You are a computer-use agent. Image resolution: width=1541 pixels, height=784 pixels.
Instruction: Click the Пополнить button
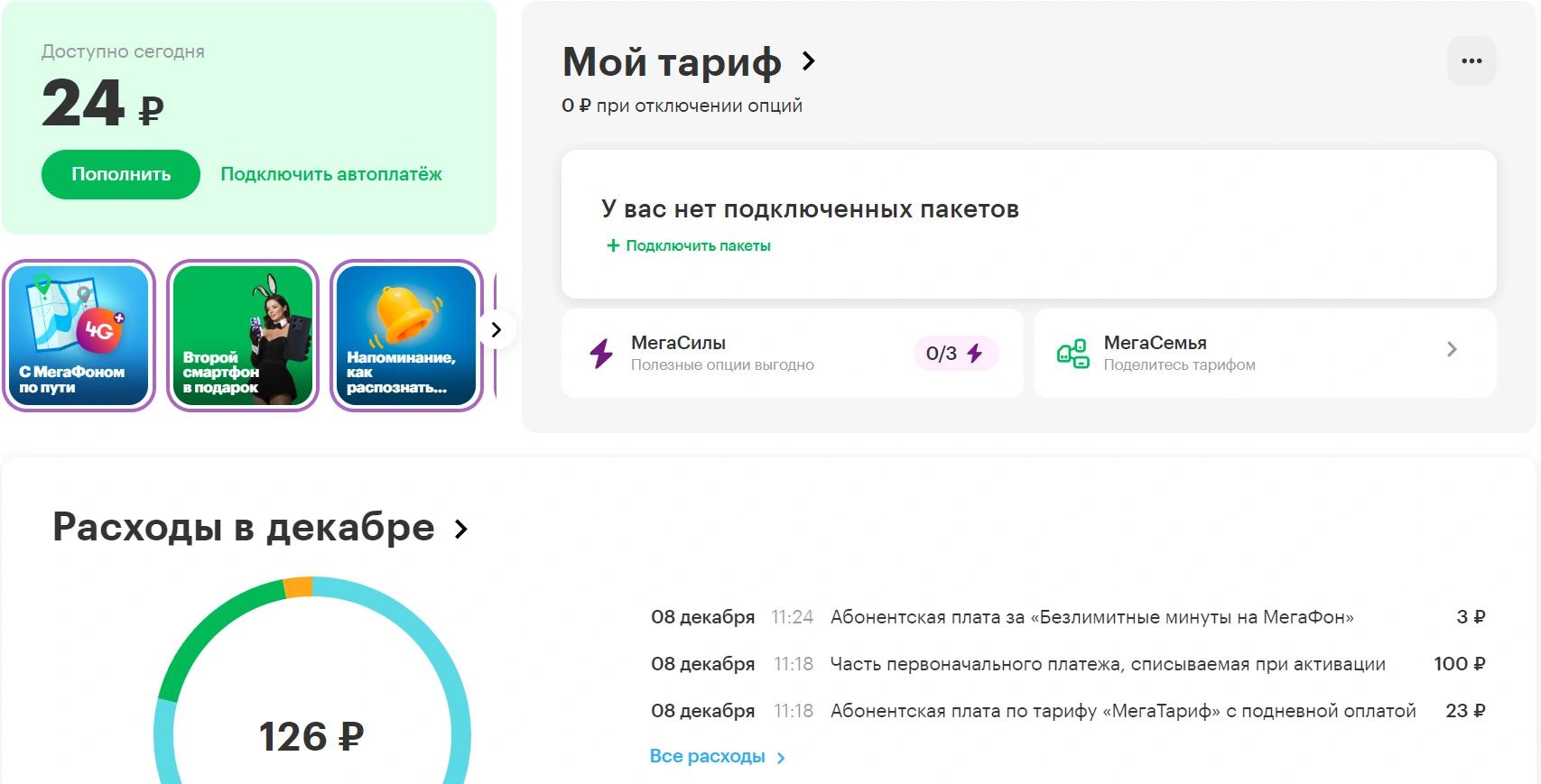[121, 174]
